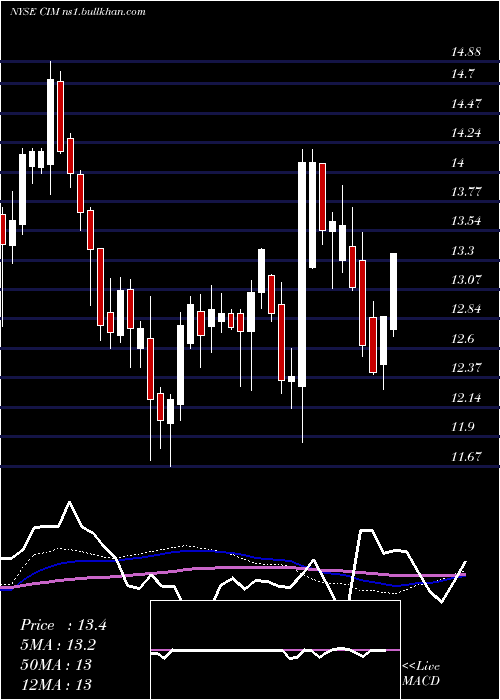Image resolution: width=500 pixels, height=700 pixels.
Task: Click the 13.77 price axis label
Action: [x=466, y=192]
